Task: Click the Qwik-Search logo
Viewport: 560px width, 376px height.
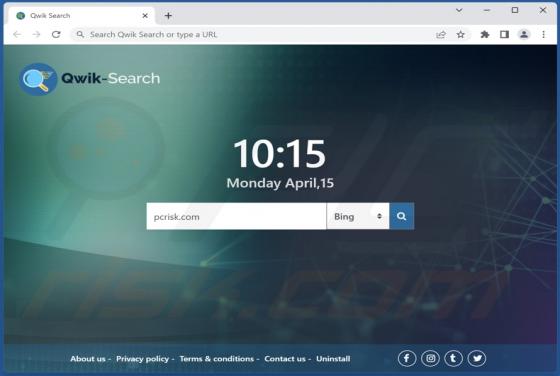Action: point(90,79)
